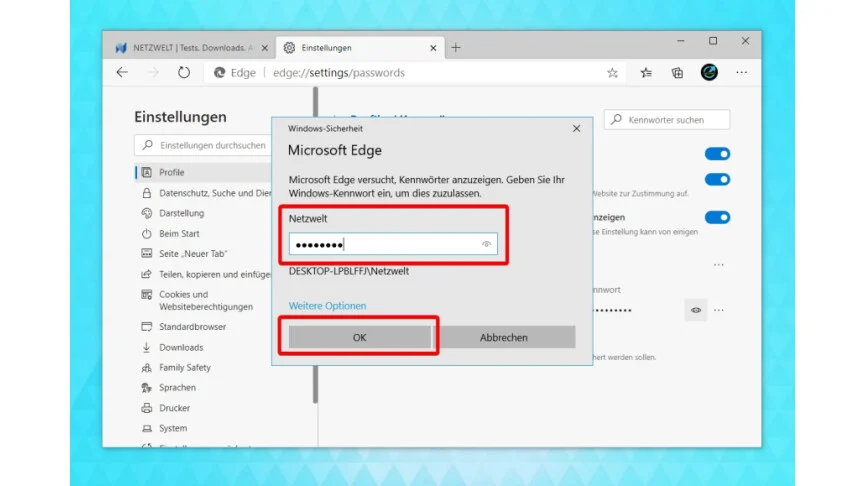Click Weitere Optionen link
864x486 pixels.
point(327,306)
